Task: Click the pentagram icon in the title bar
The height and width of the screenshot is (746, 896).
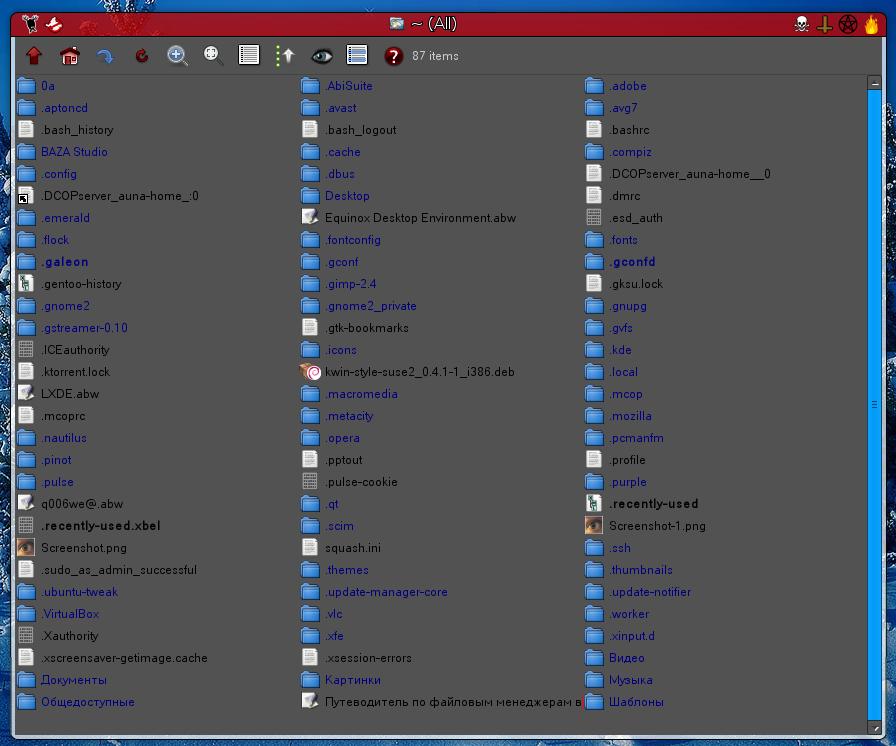Action: pyautogui.click(x=848, y=24)
